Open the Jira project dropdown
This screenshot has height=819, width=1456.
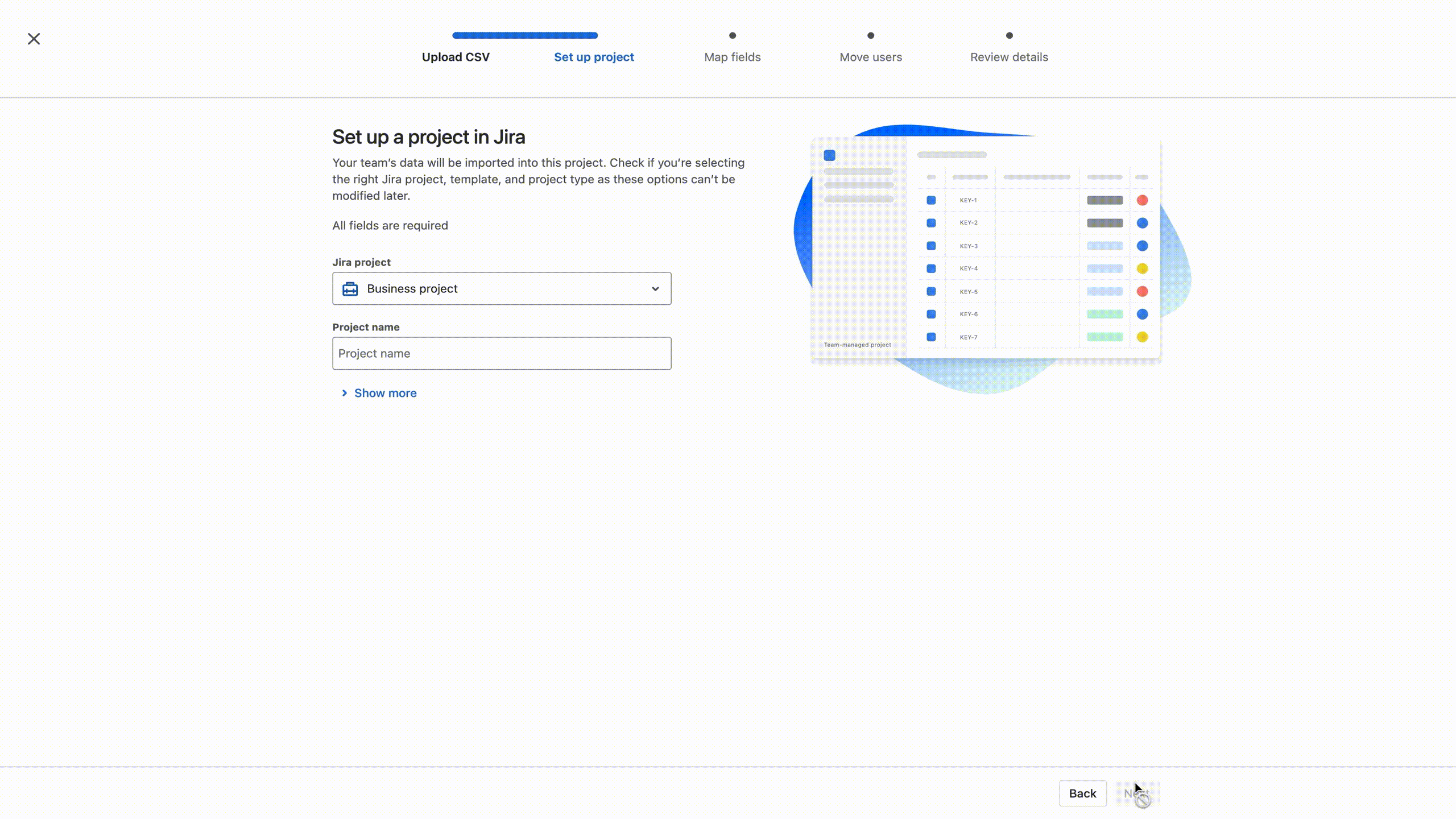point(502,288)
